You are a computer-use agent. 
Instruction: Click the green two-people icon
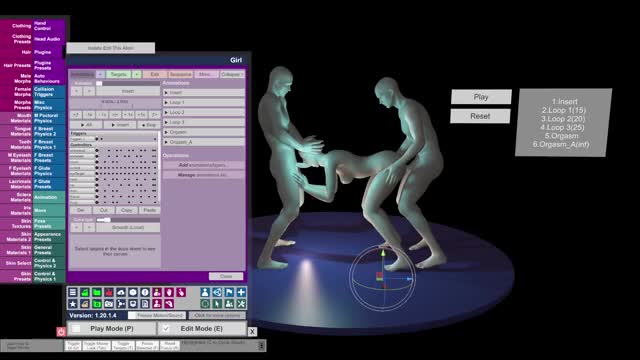[229, 304]
